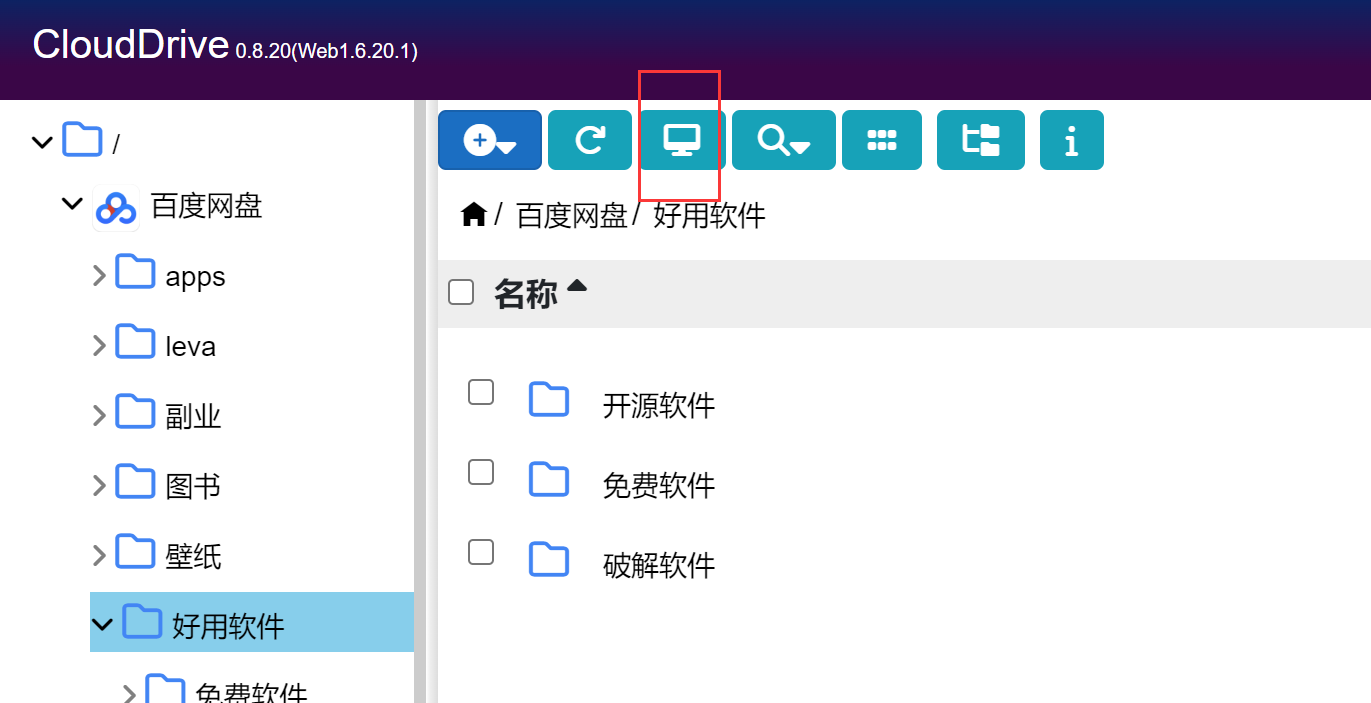Tick the checkbox for 破解软件
1371x703 pixels.
480,551
